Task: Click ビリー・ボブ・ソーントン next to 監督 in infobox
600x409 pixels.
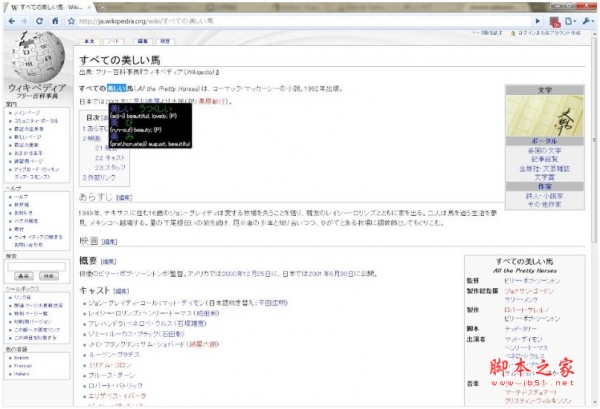Action: pos(532,281)
